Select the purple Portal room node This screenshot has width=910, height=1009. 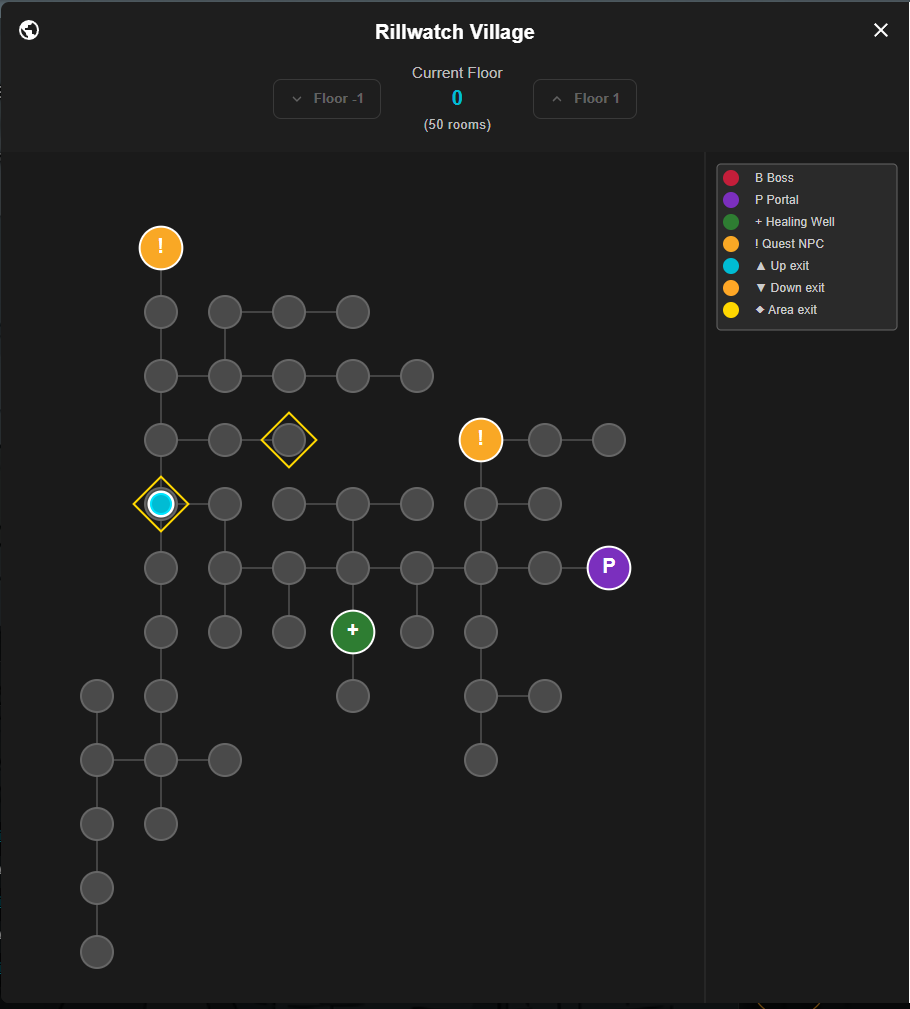(x=609, y=568)
